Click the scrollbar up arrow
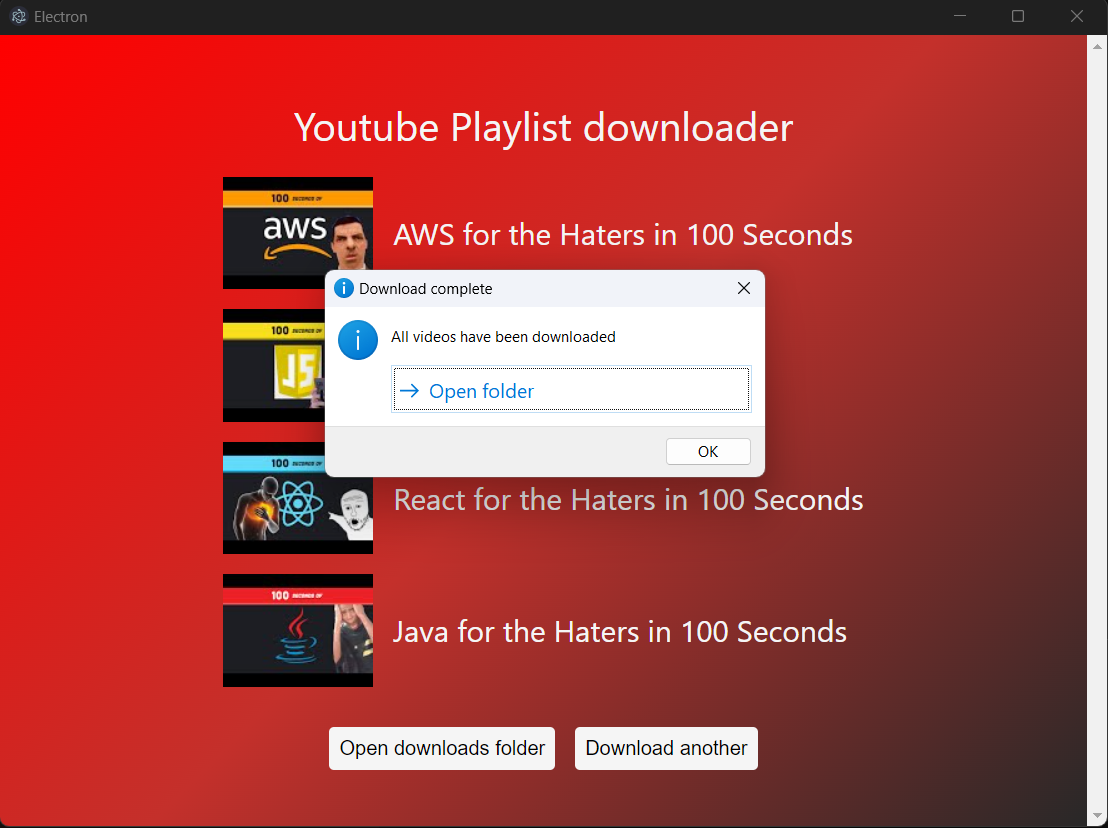 [1097, 47]
